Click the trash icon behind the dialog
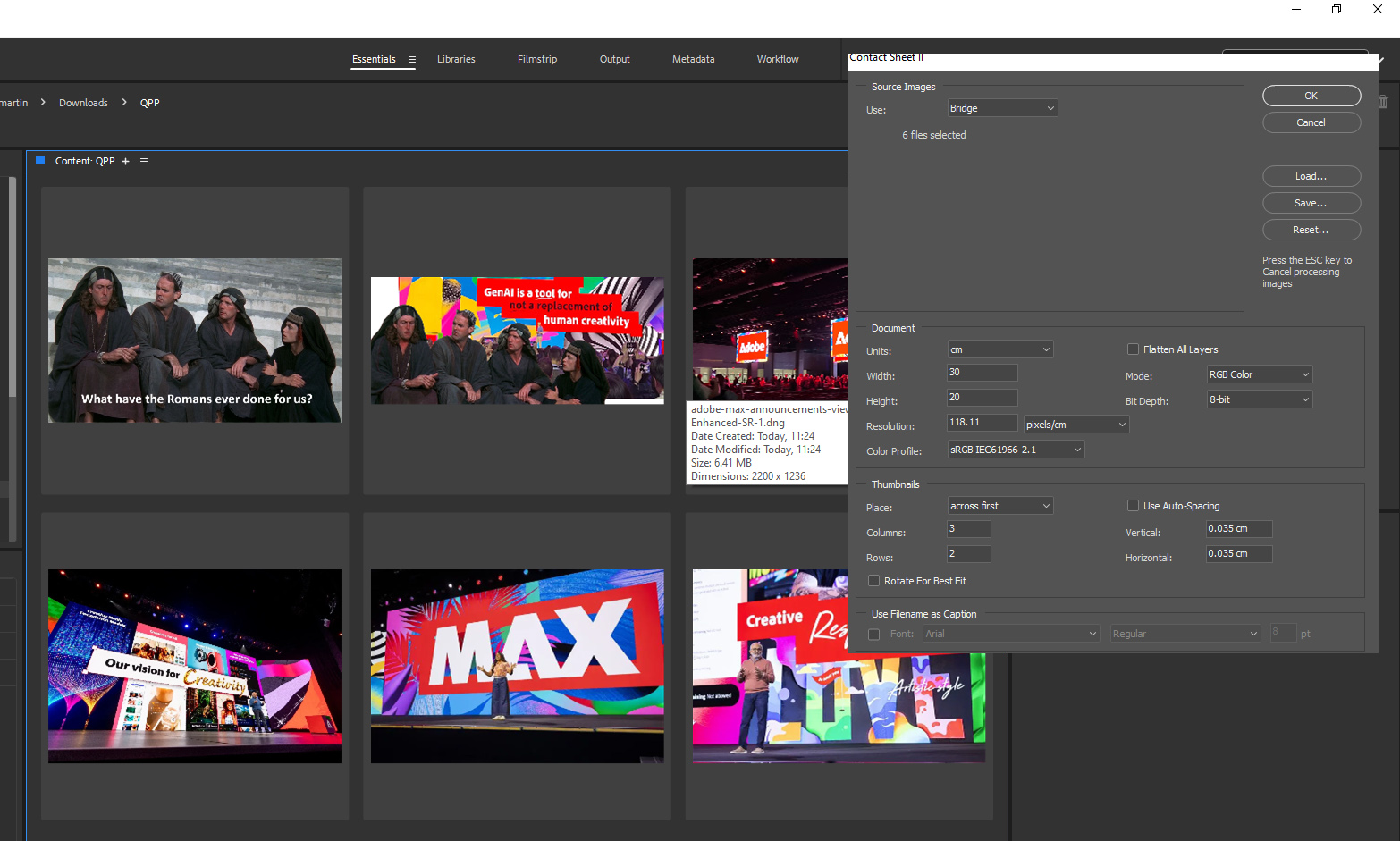This screenshot has height=841, width=1400. 1384,102
